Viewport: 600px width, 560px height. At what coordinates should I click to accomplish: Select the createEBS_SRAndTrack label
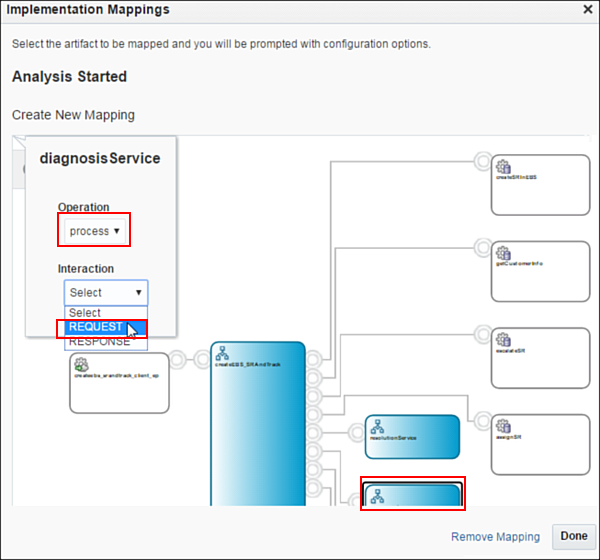click(x=248, y=364)
